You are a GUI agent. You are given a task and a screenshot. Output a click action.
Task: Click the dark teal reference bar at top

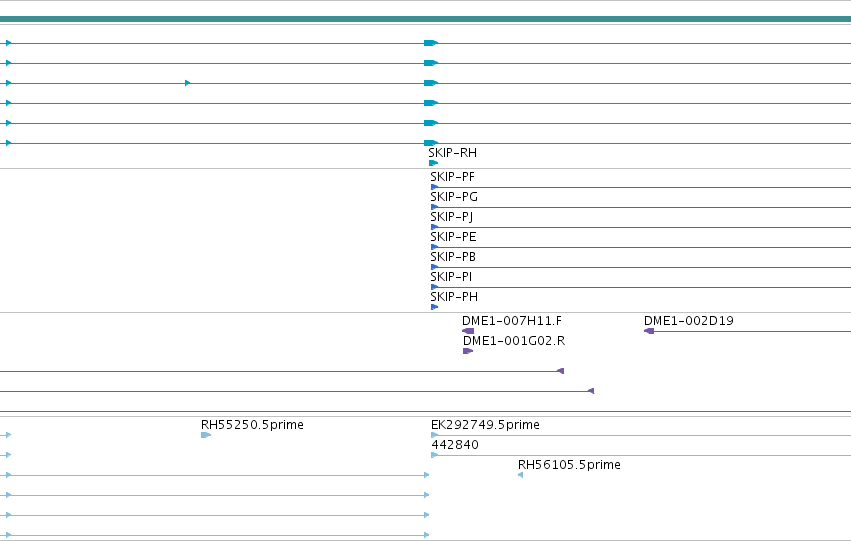tap(426, 20)
